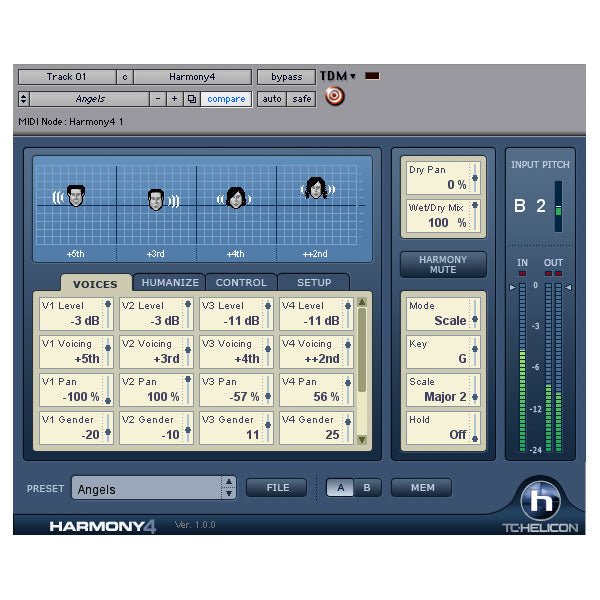The width and height of the screenshot is (600, 600).
Task: Adjust the V3 Level slider
Action: click(268, 314)
